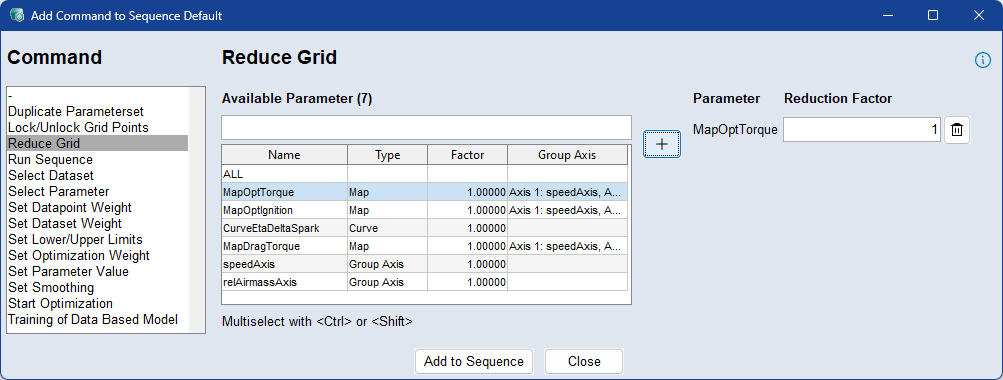Click the Add to Sequence button

point(474,361)
